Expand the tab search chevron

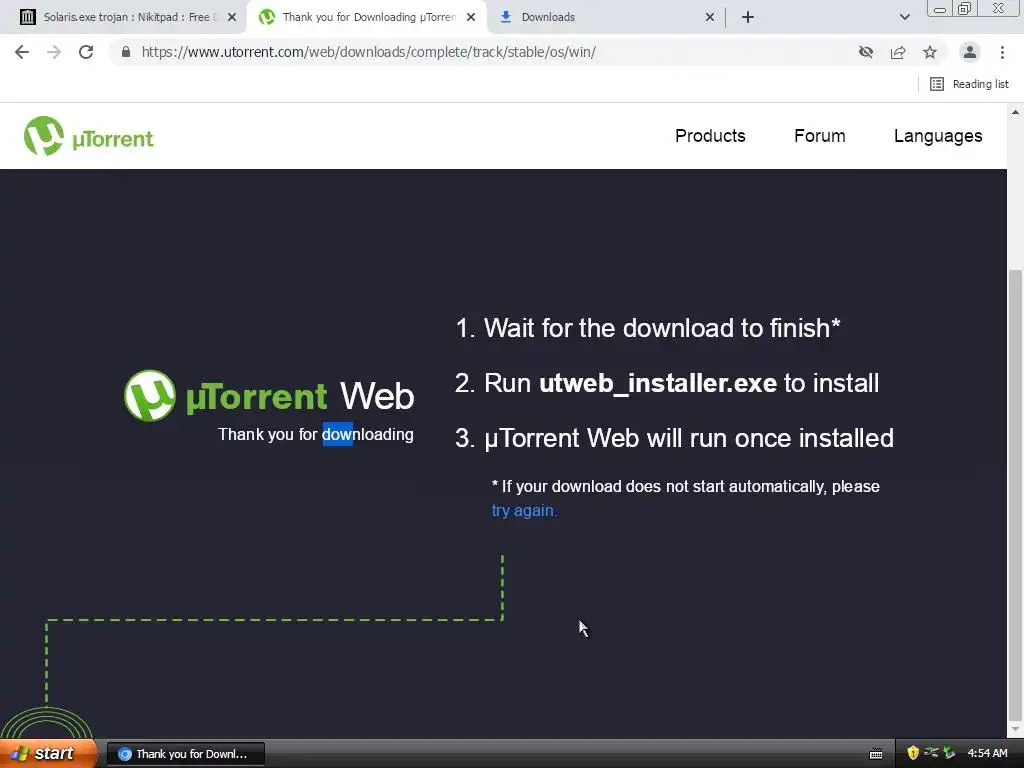[904, 17]
